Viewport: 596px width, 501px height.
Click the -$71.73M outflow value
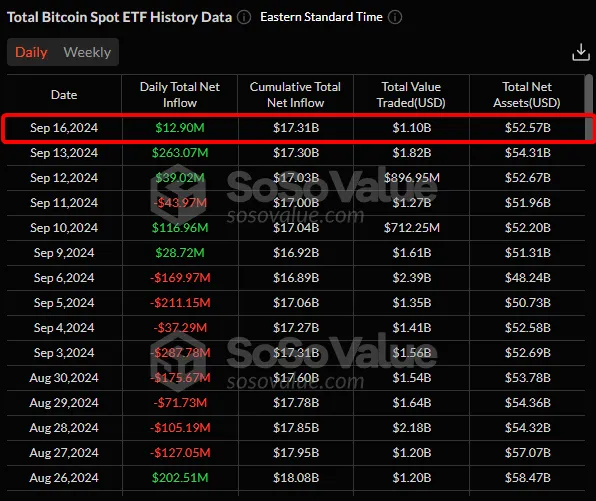click(x=180, y=403)
